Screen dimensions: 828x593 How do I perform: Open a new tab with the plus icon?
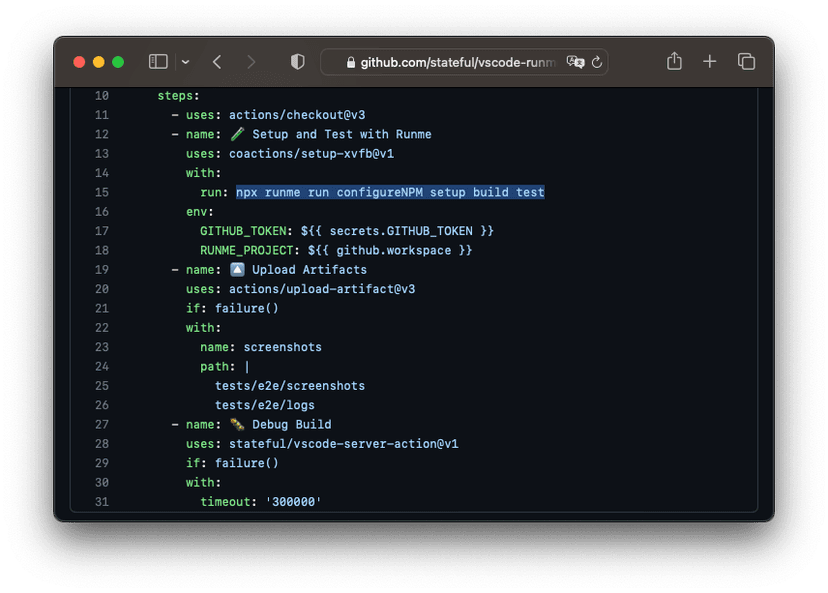709,61
